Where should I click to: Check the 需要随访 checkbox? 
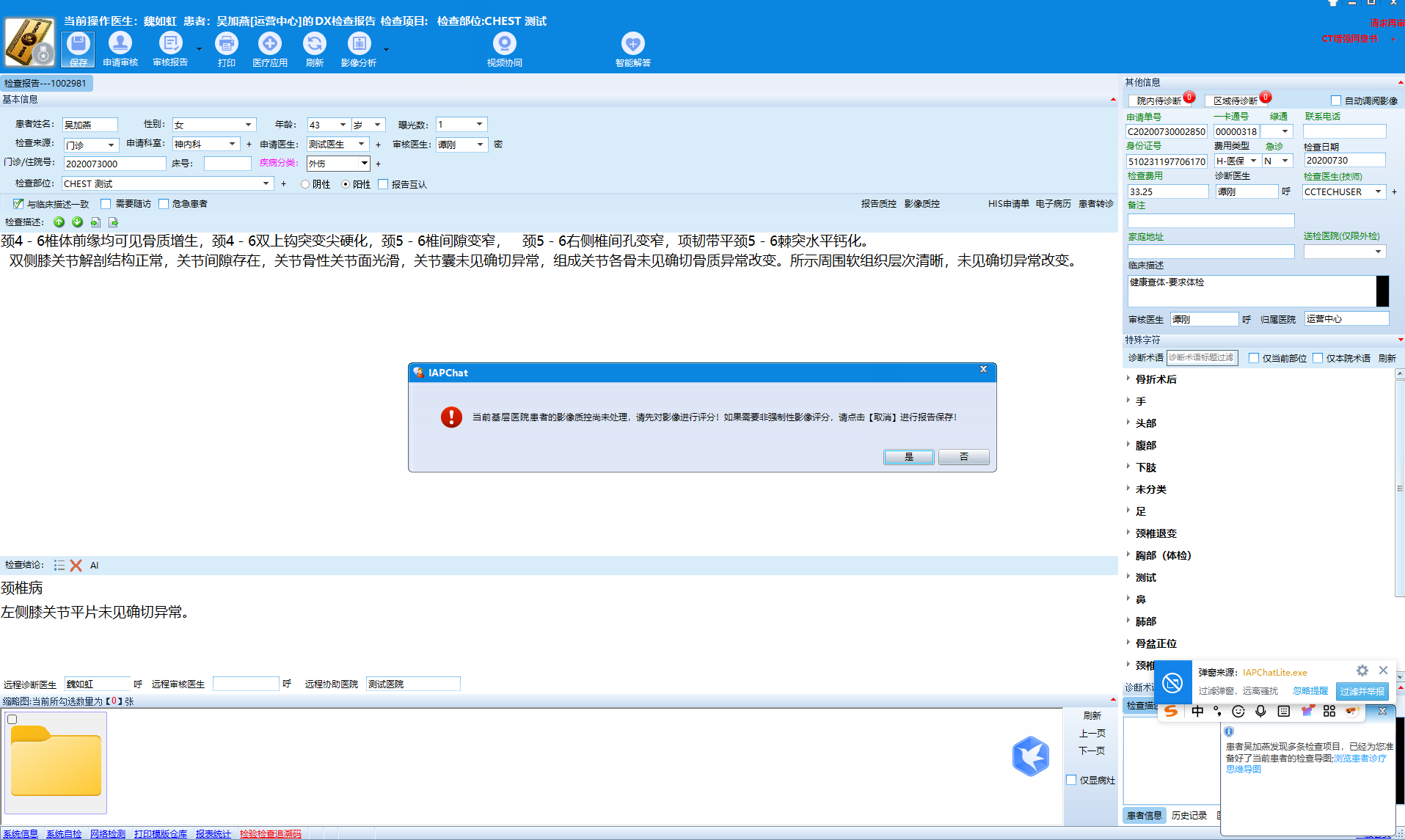point(106,204)
